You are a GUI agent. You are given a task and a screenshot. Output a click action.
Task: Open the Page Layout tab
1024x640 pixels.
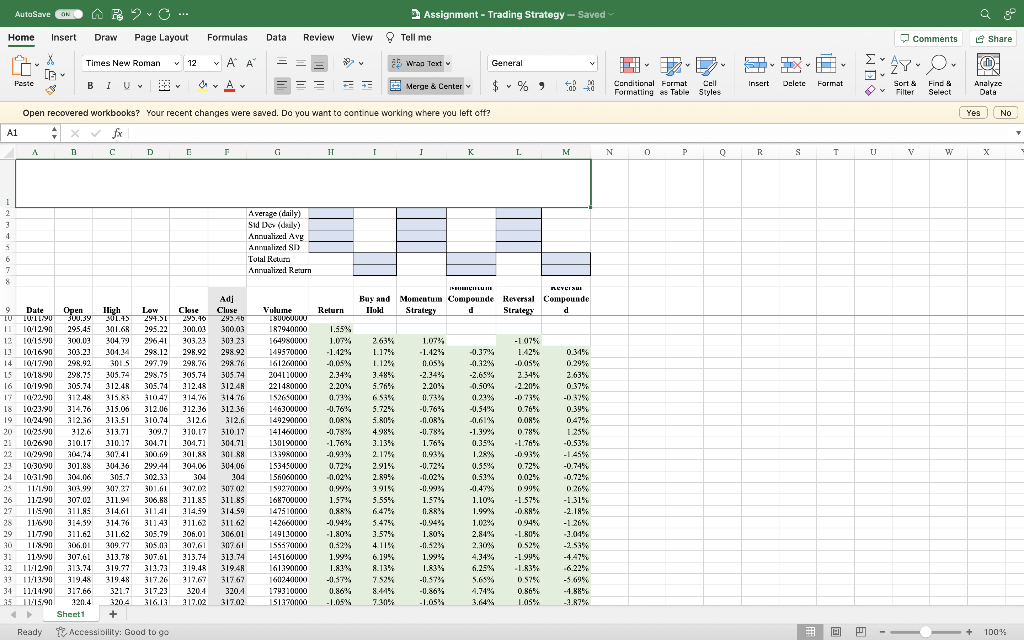click(161, 37)
